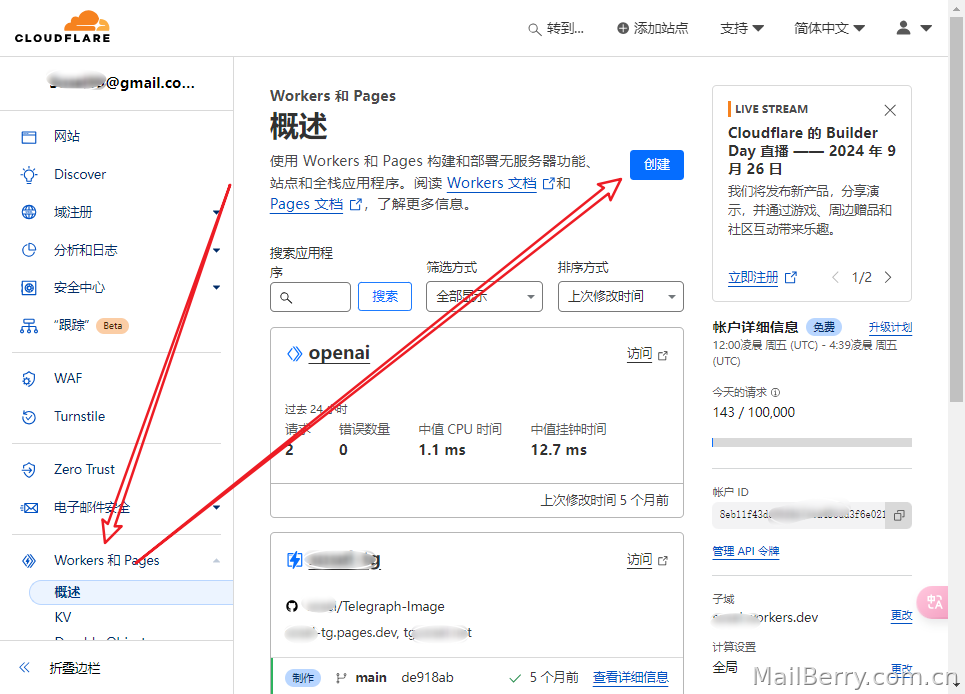Click the Pages project lightning icon
Image resolution: width=965 pixels, height=694 pixels.
point(295,560)
